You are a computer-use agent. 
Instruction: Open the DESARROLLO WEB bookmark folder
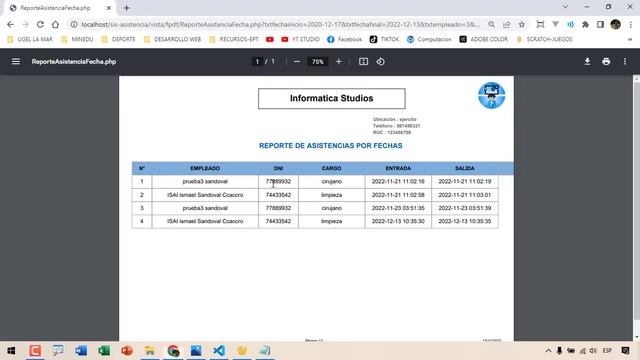[x=172, y=39]
